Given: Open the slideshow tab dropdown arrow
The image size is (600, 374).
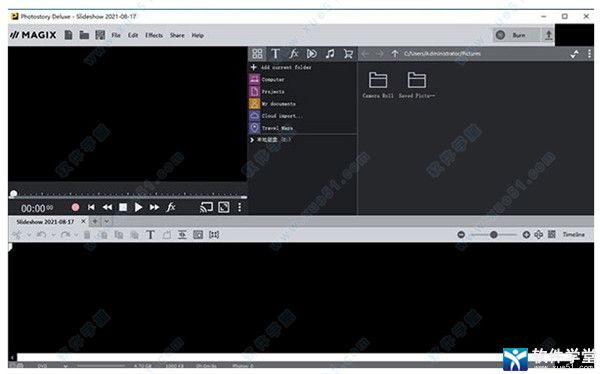Looking at the screenshot, I should click(107, 221).
